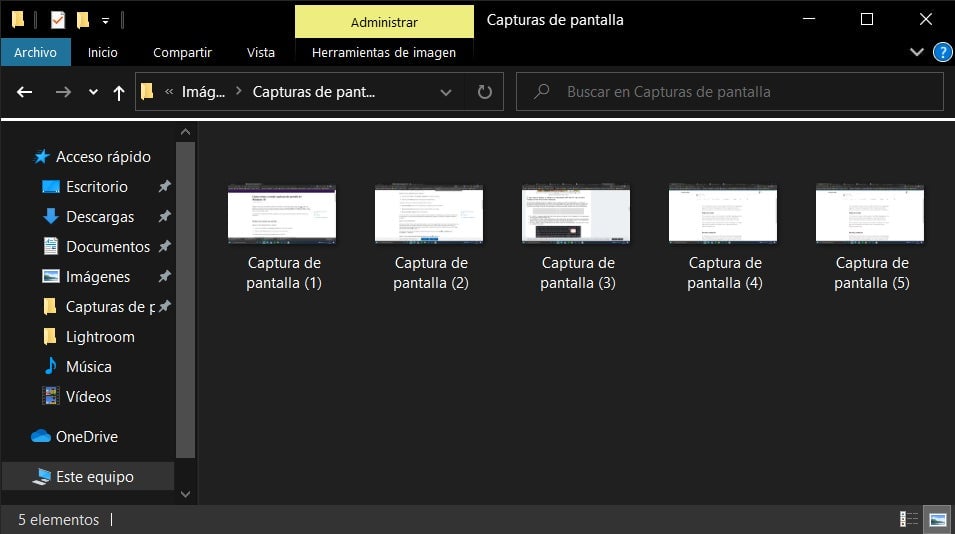Viewport: 955px width, 534px height.
Task: Click New folder icon in quick access toolbar
Action: click(x=83, y=19)
